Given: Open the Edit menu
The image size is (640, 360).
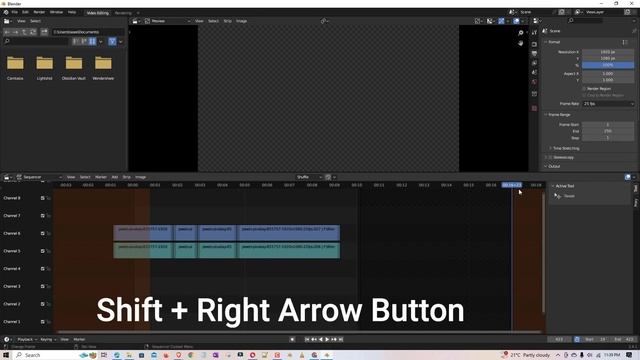Looking at the screenshot, I should click(x=25, y=12).
